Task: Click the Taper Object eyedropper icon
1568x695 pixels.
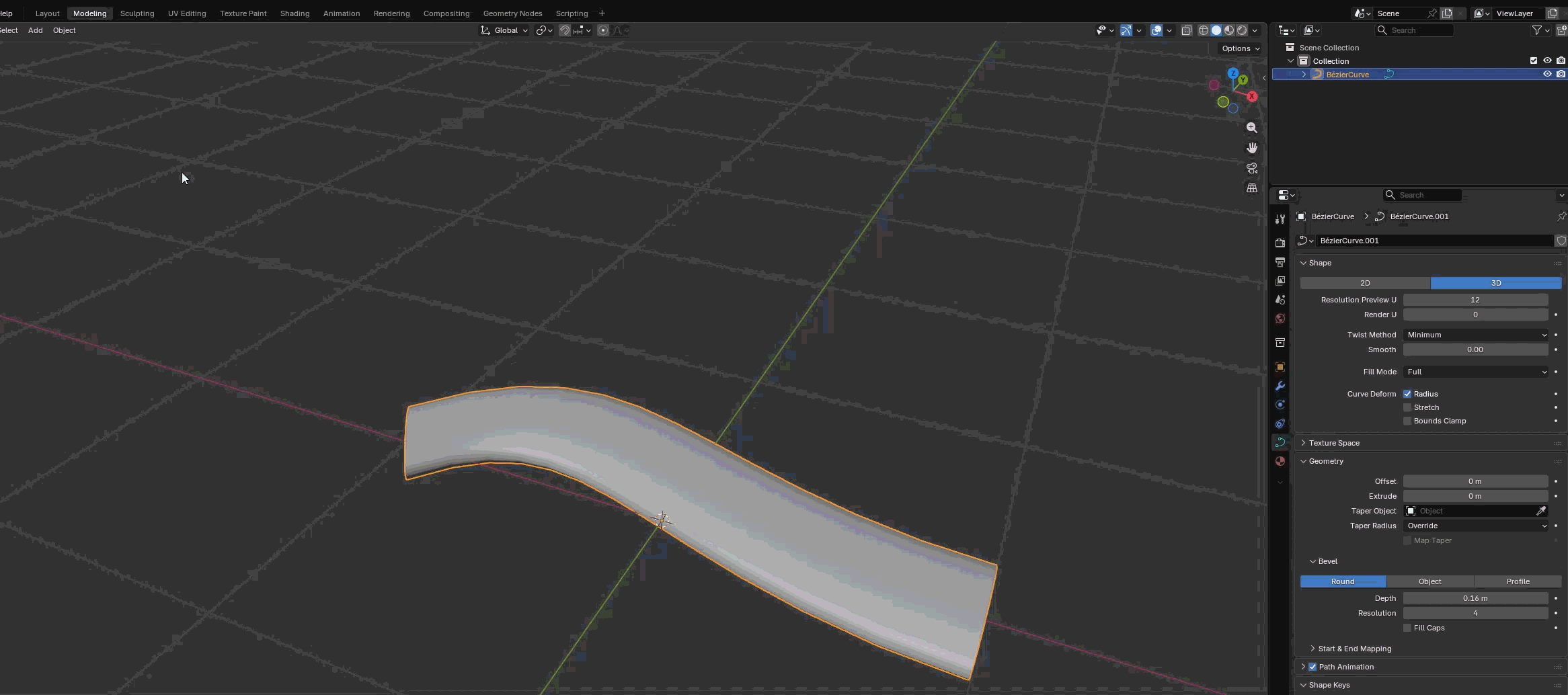Action: point(1541,511)
